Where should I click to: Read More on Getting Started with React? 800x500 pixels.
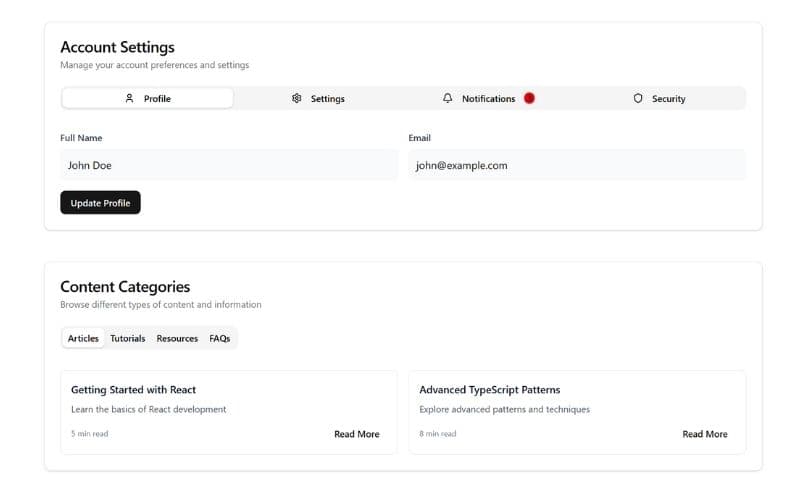(357, 434)
